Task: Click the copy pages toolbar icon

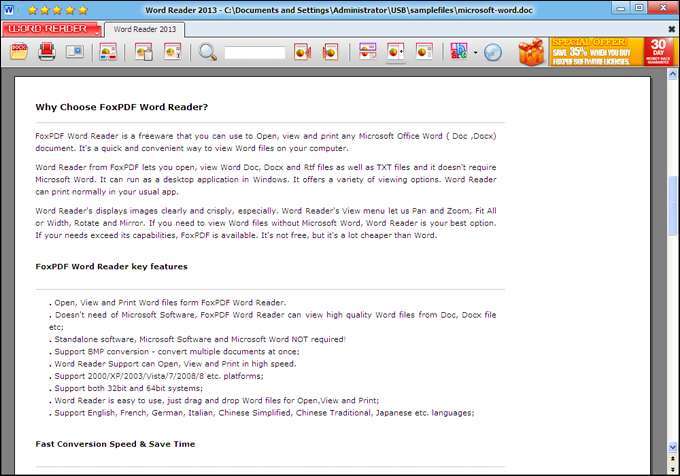Action: [x=144, y=52]
